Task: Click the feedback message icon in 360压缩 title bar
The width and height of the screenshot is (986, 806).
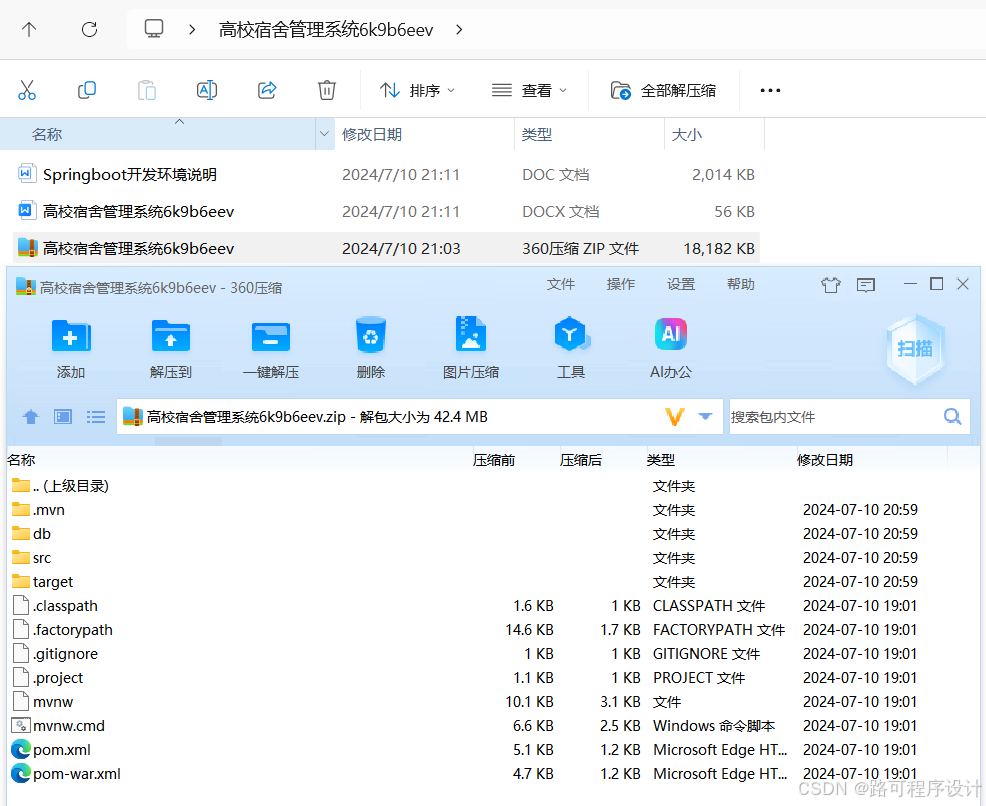Action: (x=866, y=285)
